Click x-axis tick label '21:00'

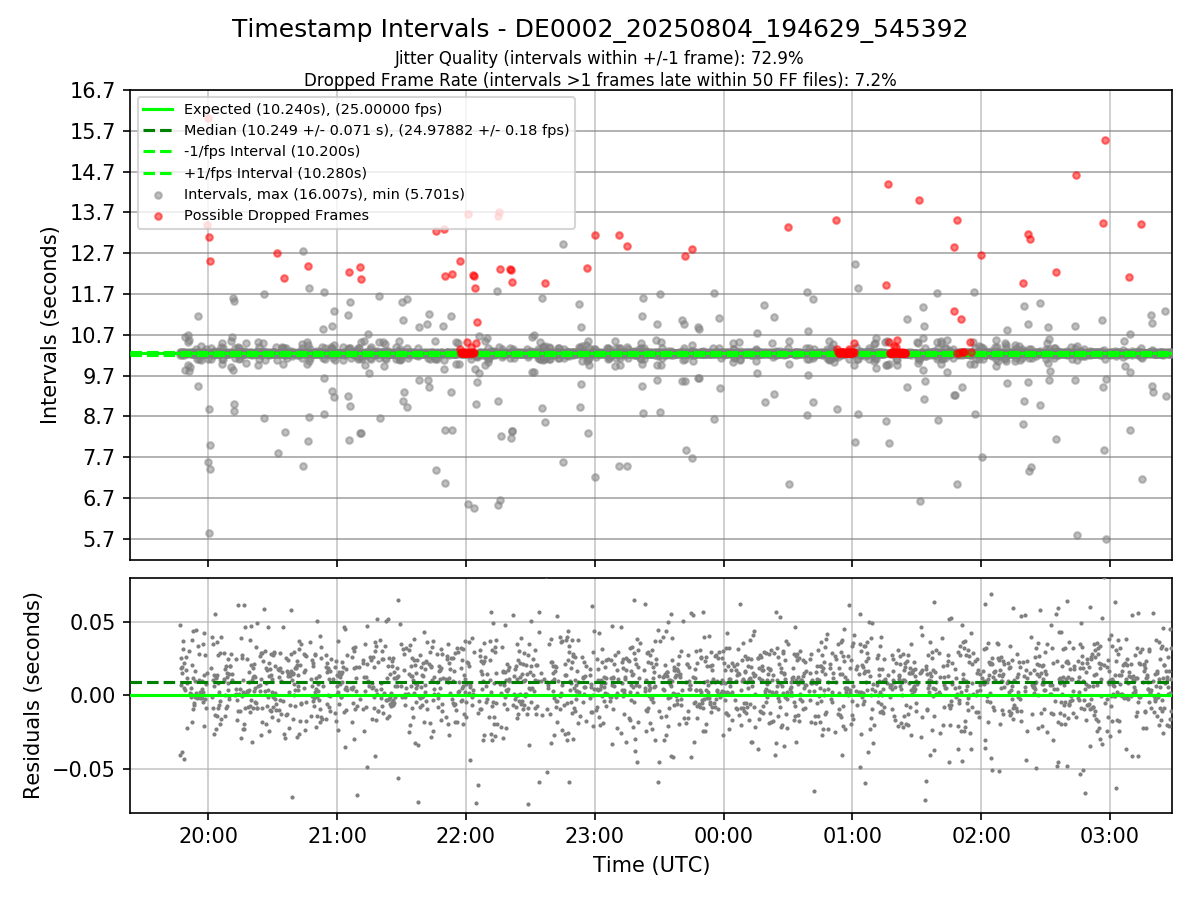tap(337, 836)
